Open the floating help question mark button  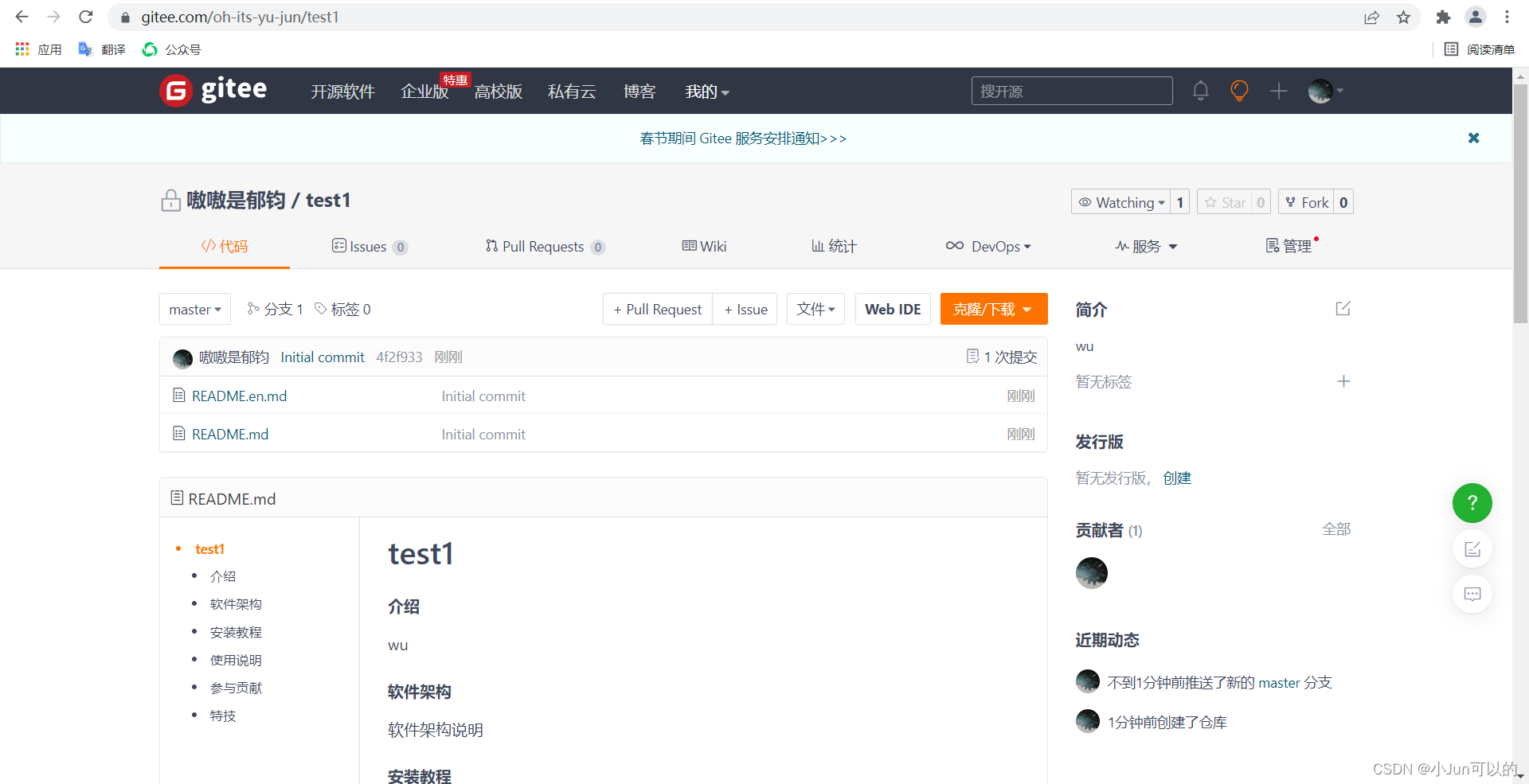[1472, 503]
